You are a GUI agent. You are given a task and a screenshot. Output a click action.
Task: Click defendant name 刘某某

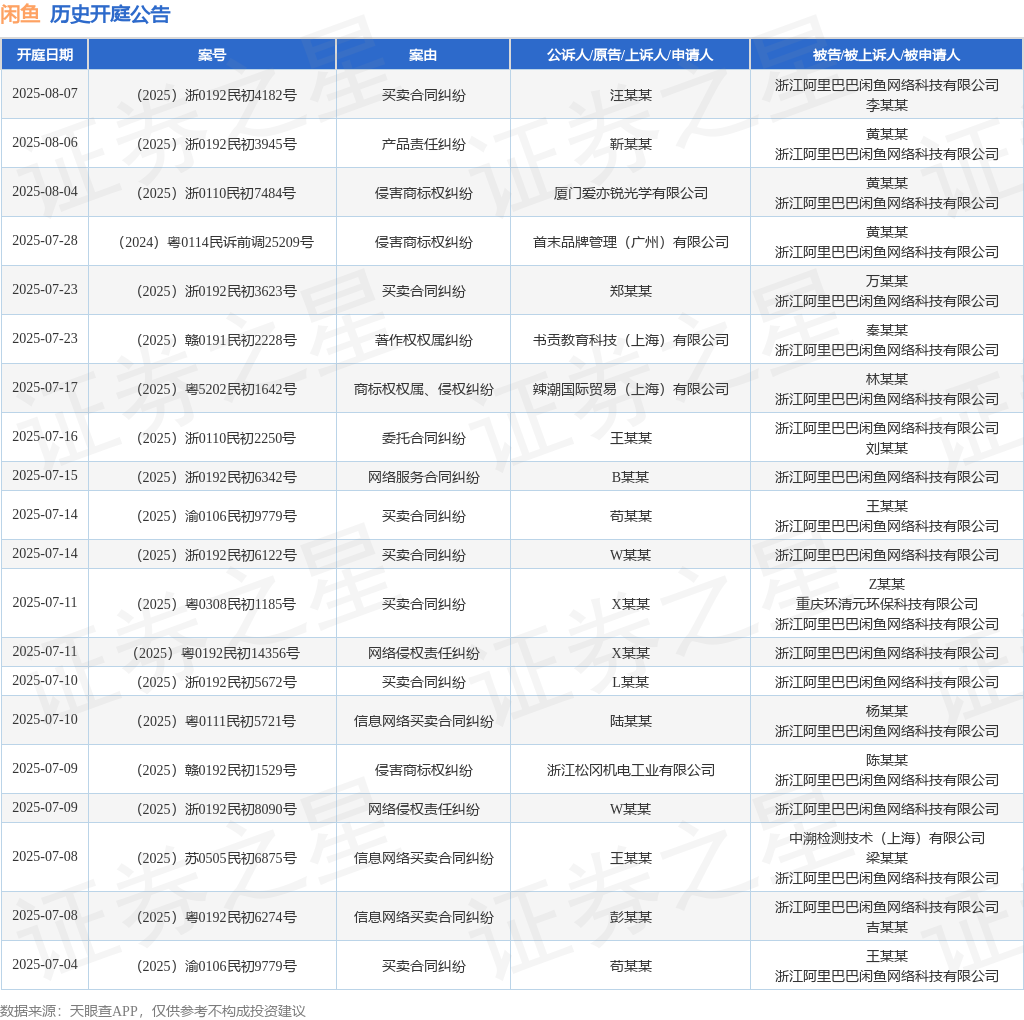pyautogui.click(x=886, y=448)
